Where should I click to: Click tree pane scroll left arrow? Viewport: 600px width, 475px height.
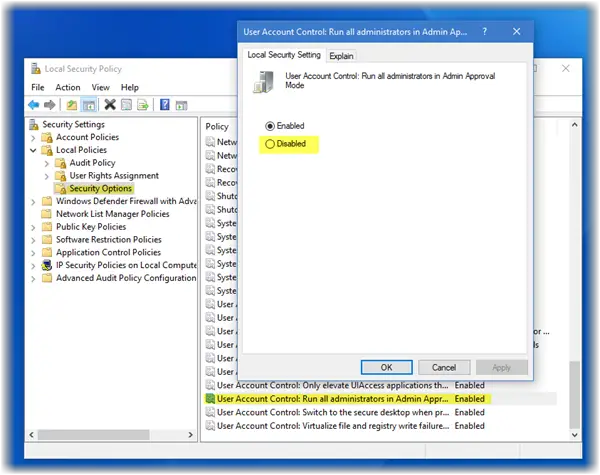(31, 435)
